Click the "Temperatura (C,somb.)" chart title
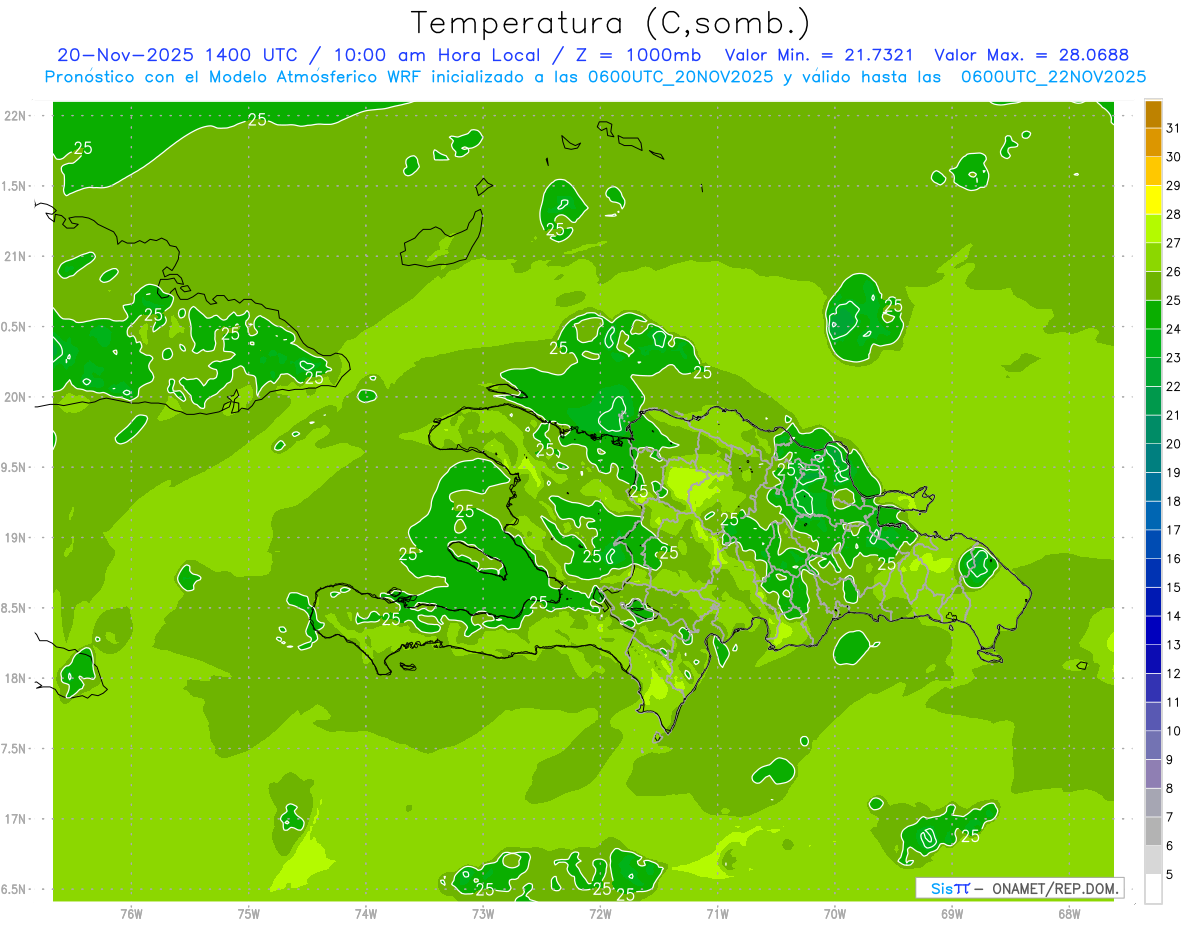Screen dimensions: 1200x927 coord(611,24)
